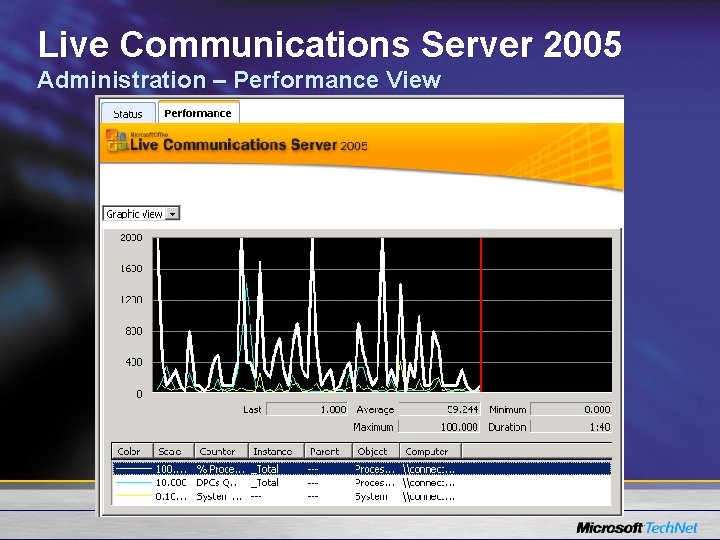Click the 800 axis label on graph
The width and height of the screenshot is (720, 540).
tap(134, 331)
